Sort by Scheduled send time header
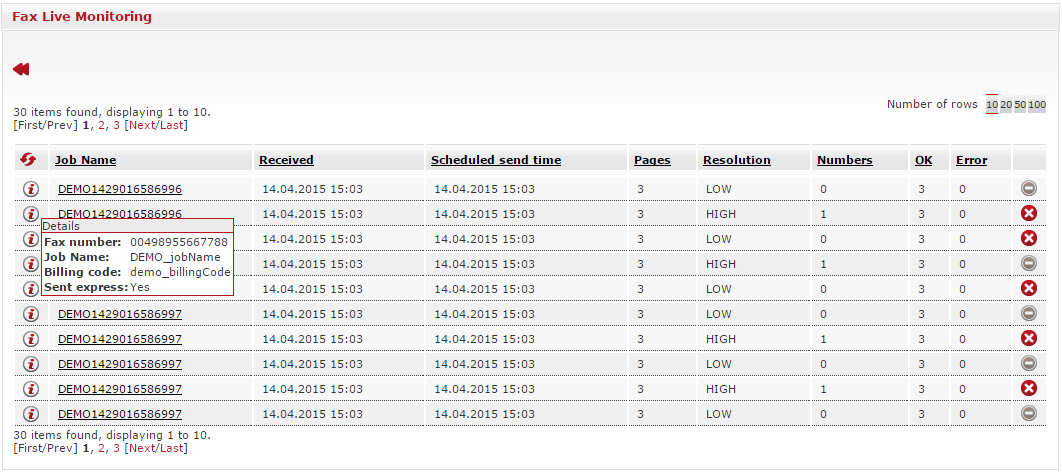The height and width of the screenshot is (473, 1062). (496, 161)
